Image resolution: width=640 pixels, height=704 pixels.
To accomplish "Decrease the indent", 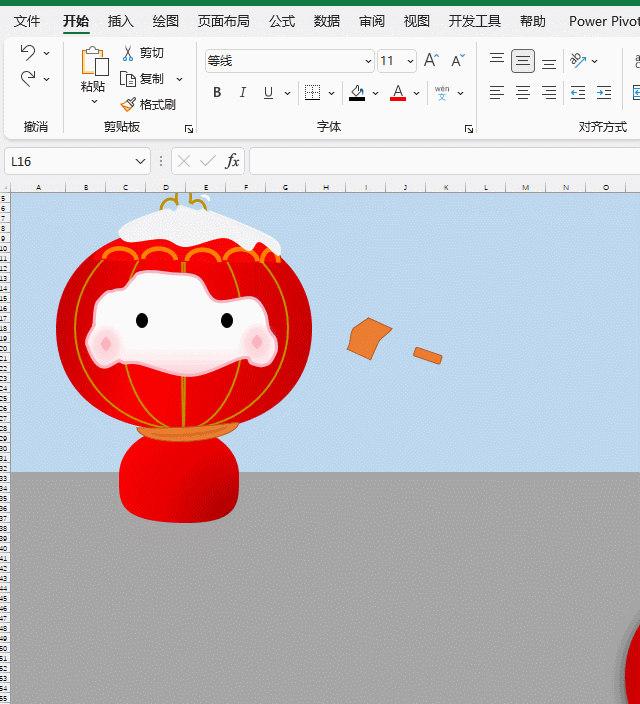I will coord(578,92).
